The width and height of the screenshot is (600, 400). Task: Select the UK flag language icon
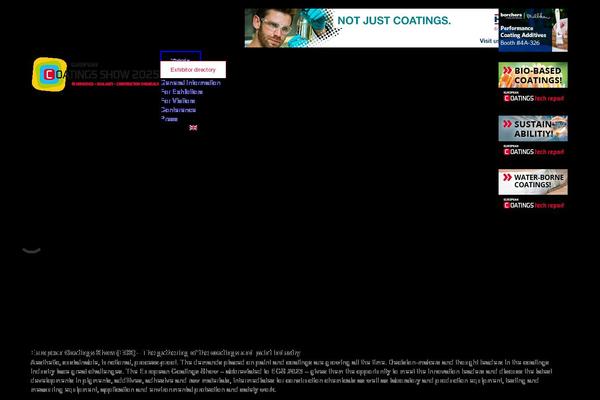point(193,127)
